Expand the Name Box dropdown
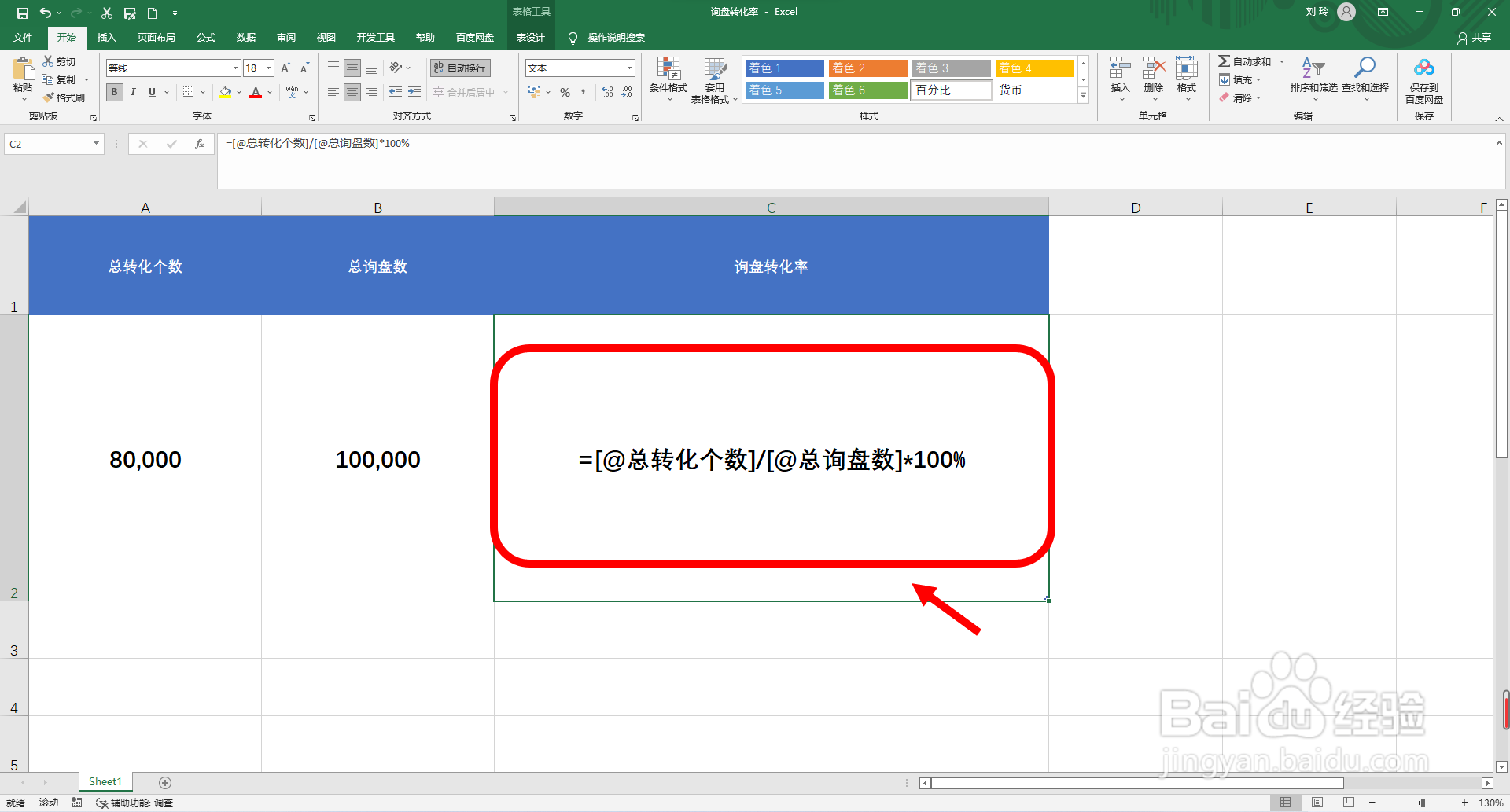Viewport: 1510px width, 812px height. tap(96, 144)
